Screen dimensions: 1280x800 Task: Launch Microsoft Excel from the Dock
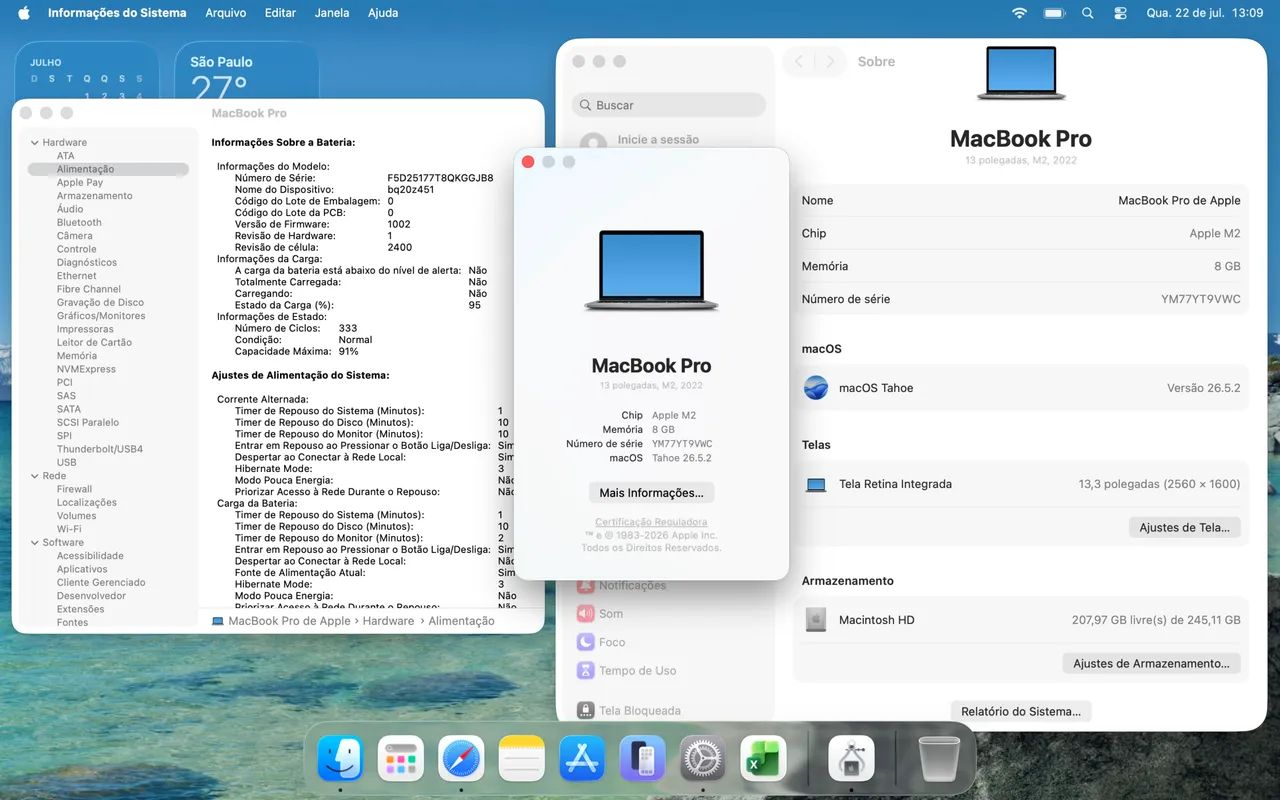click(763, 759)
